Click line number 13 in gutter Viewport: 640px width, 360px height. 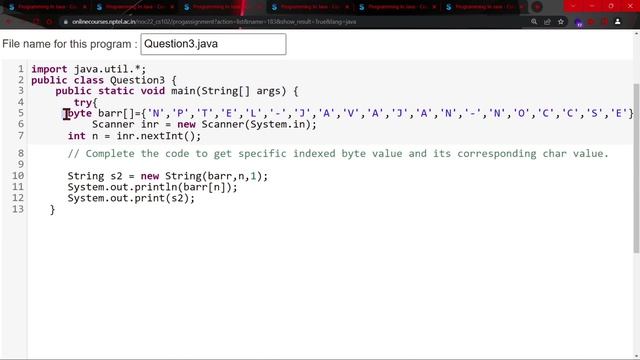[x=18, y=209]
